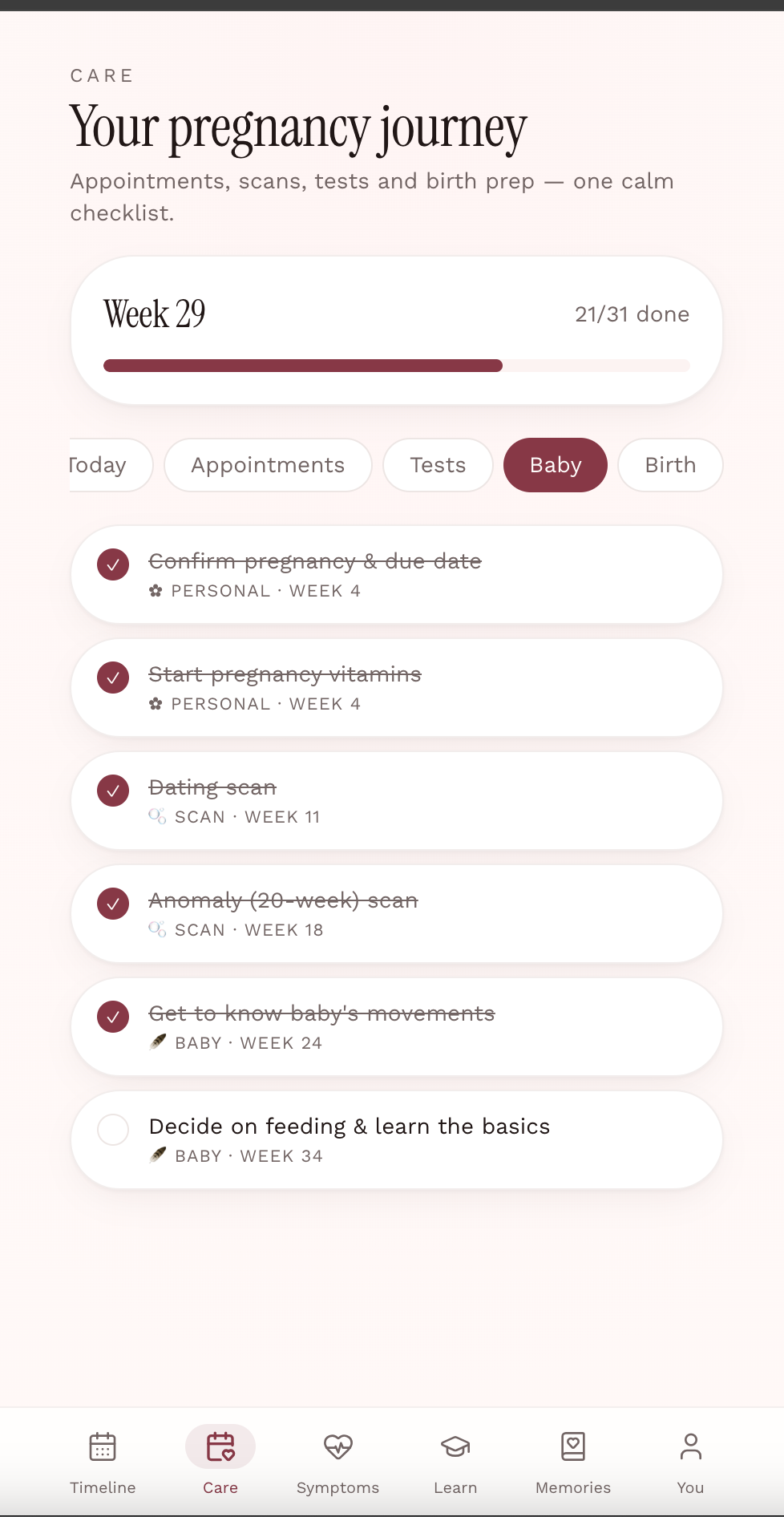Click the Week 29 progress bar
This screenshot has width=784, height=1517.
(x=397, y=366)
